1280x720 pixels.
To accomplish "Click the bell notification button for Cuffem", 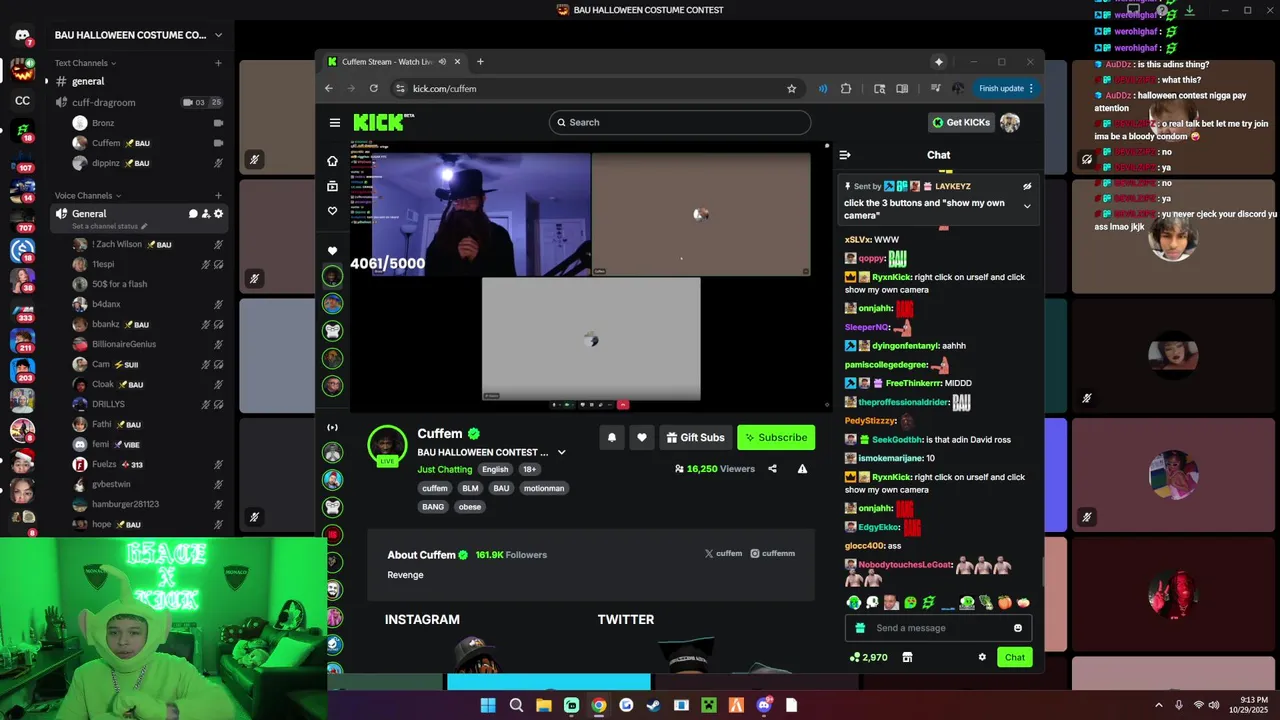I will point(611,437).
